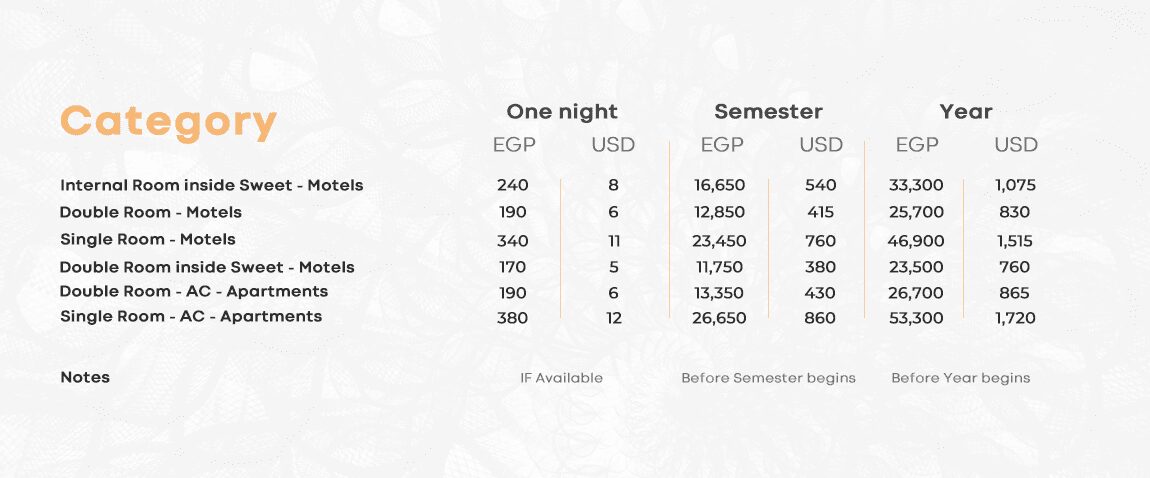The width and height of the screenshot is (1150, 478).
Task: Select the Single Room - Motels row label
Action: coord(148,239)
